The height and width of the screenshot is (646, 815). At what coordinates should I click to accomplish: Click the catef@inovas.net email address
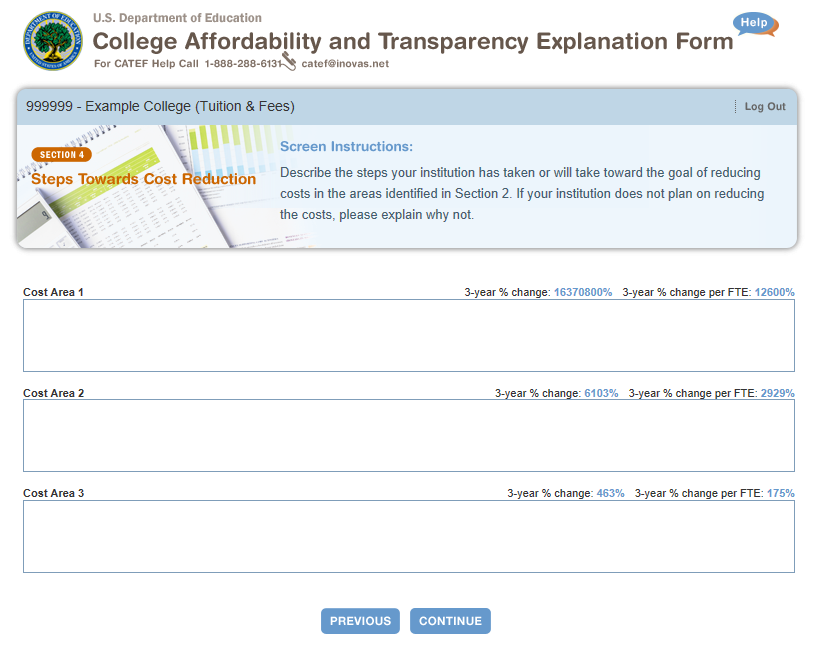(344, 64)
